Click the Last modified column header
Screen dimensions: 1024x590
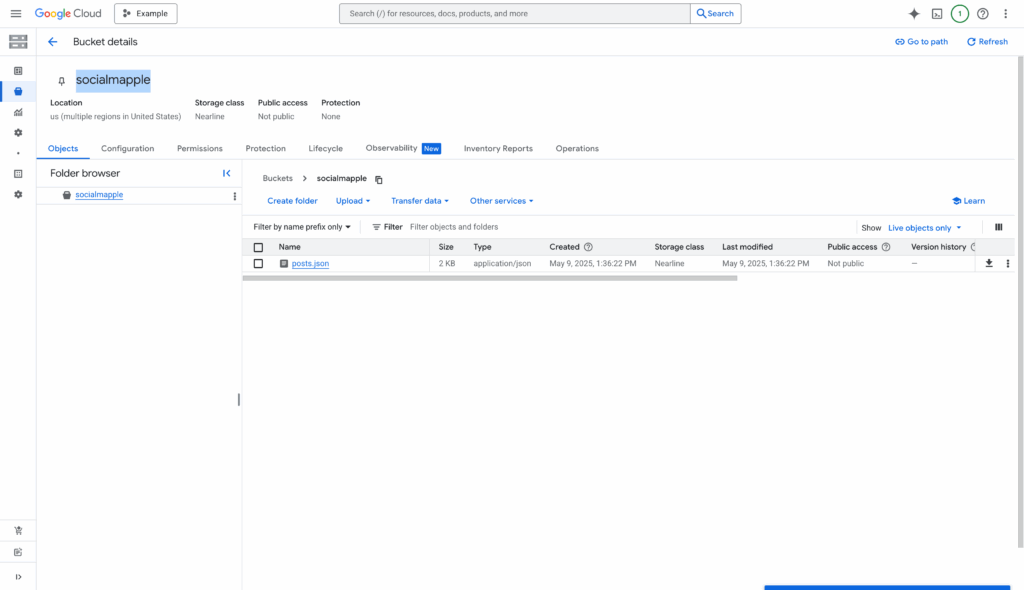click(747, 247)
